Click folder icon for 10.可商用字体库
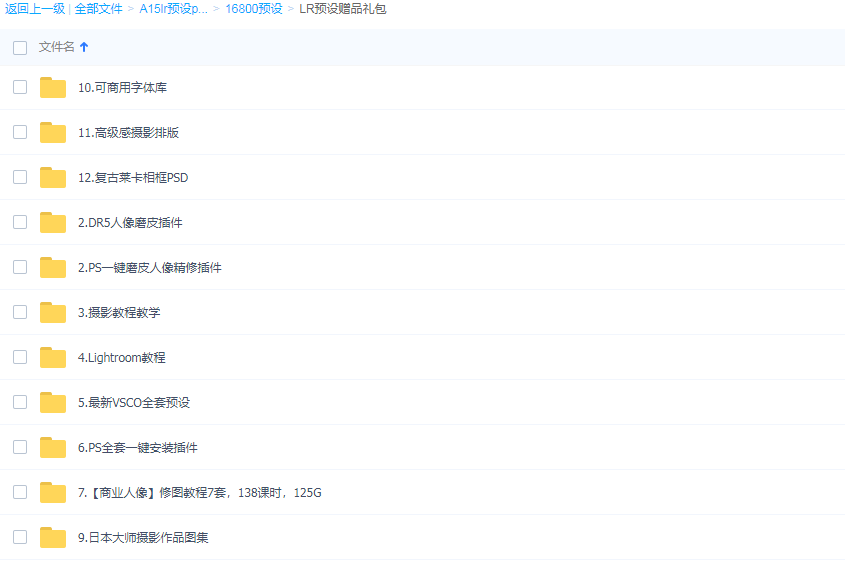This screenshot has height=561, width=845. coord(53,87)
